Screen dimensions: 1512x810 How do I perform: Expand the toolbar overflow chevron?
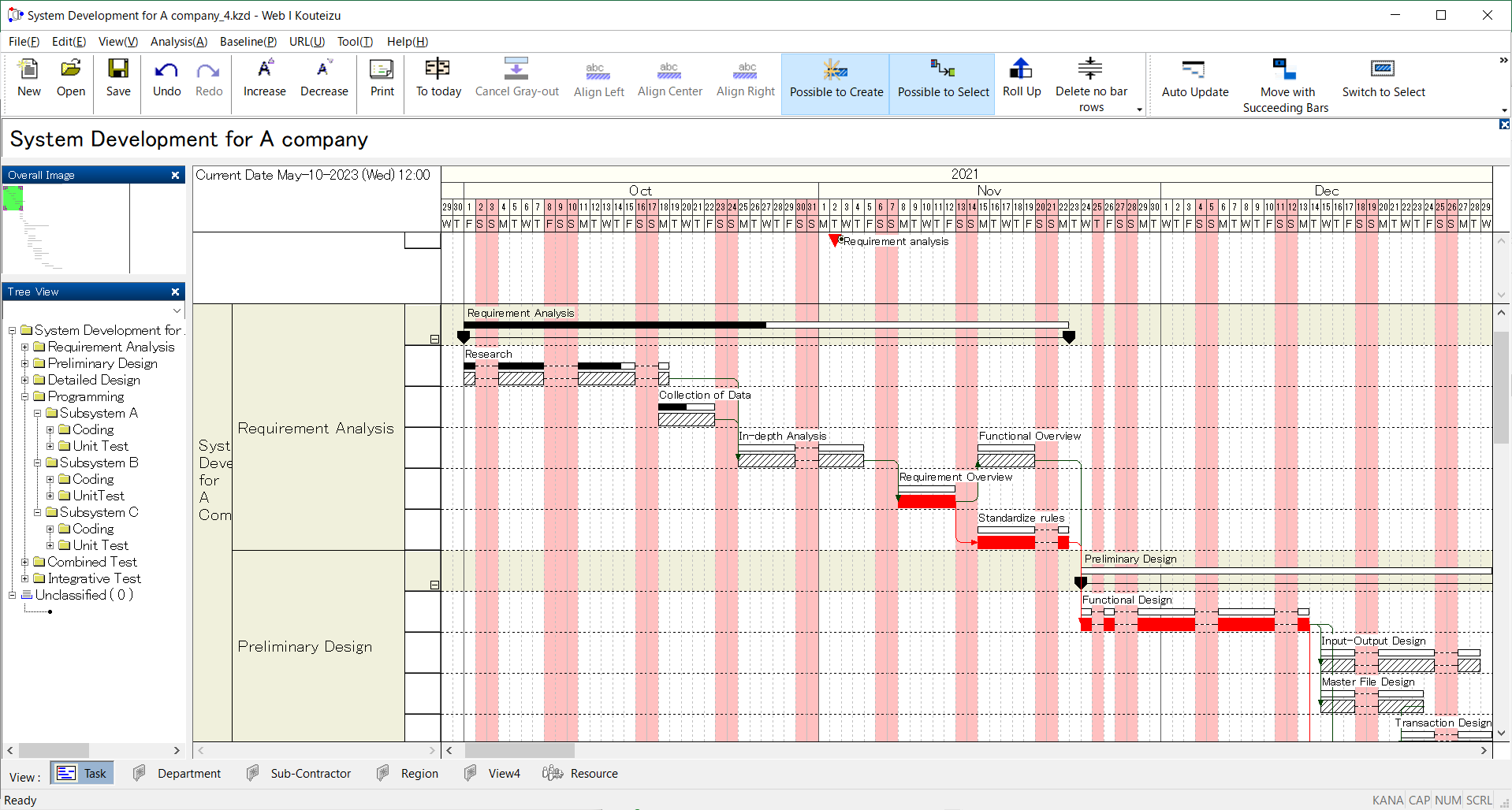[x=1503, y=60]
